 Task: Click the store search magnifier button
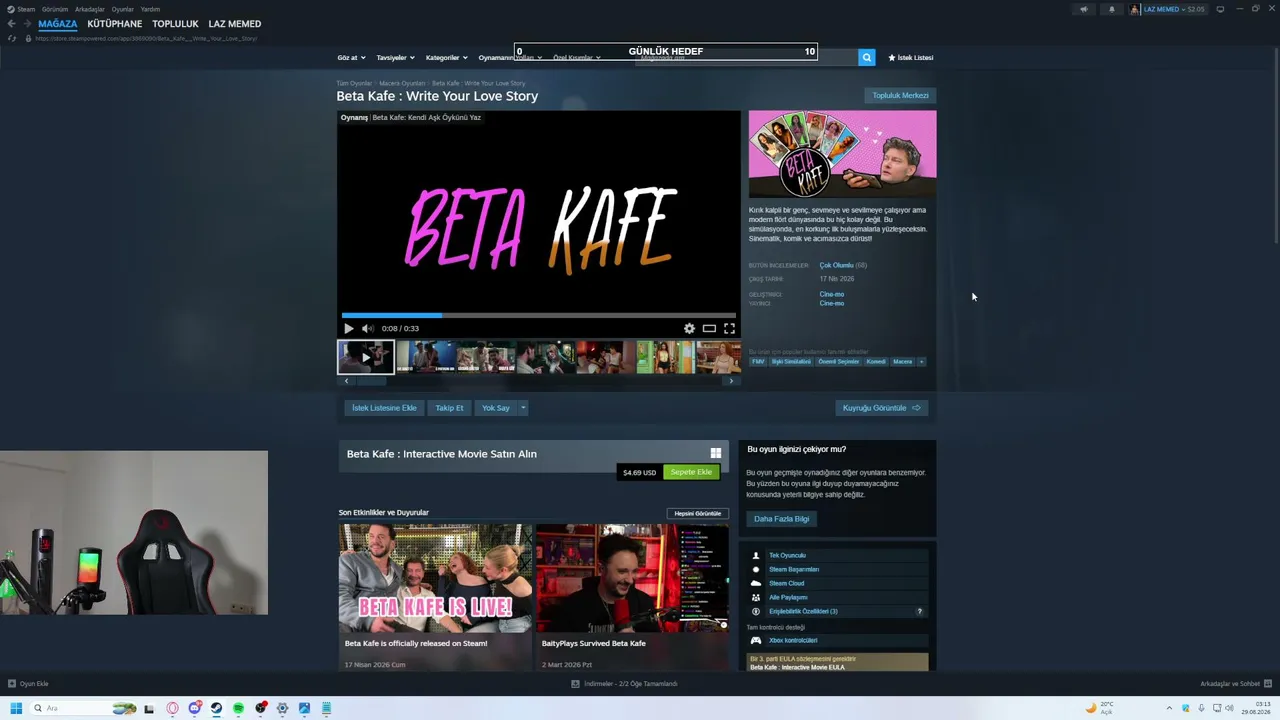click(867, 58)
